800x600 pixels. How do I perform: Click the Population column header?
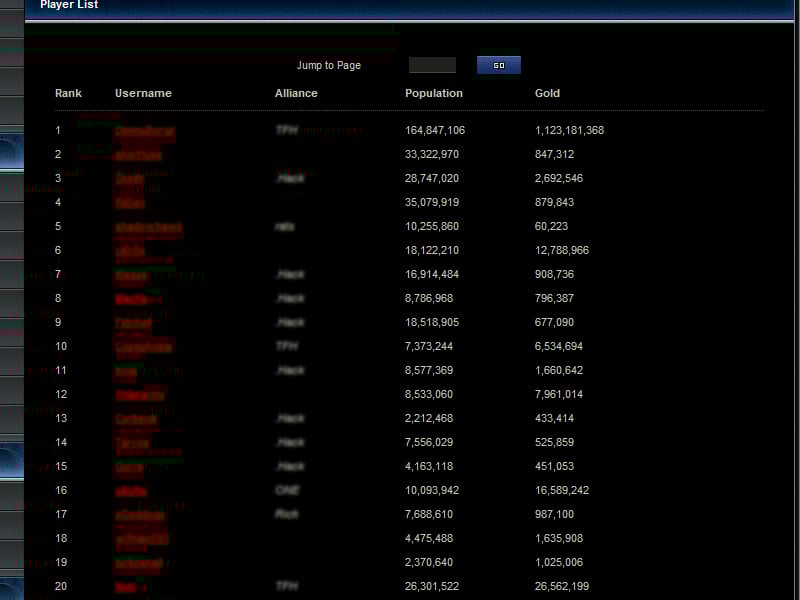(433, 93)
